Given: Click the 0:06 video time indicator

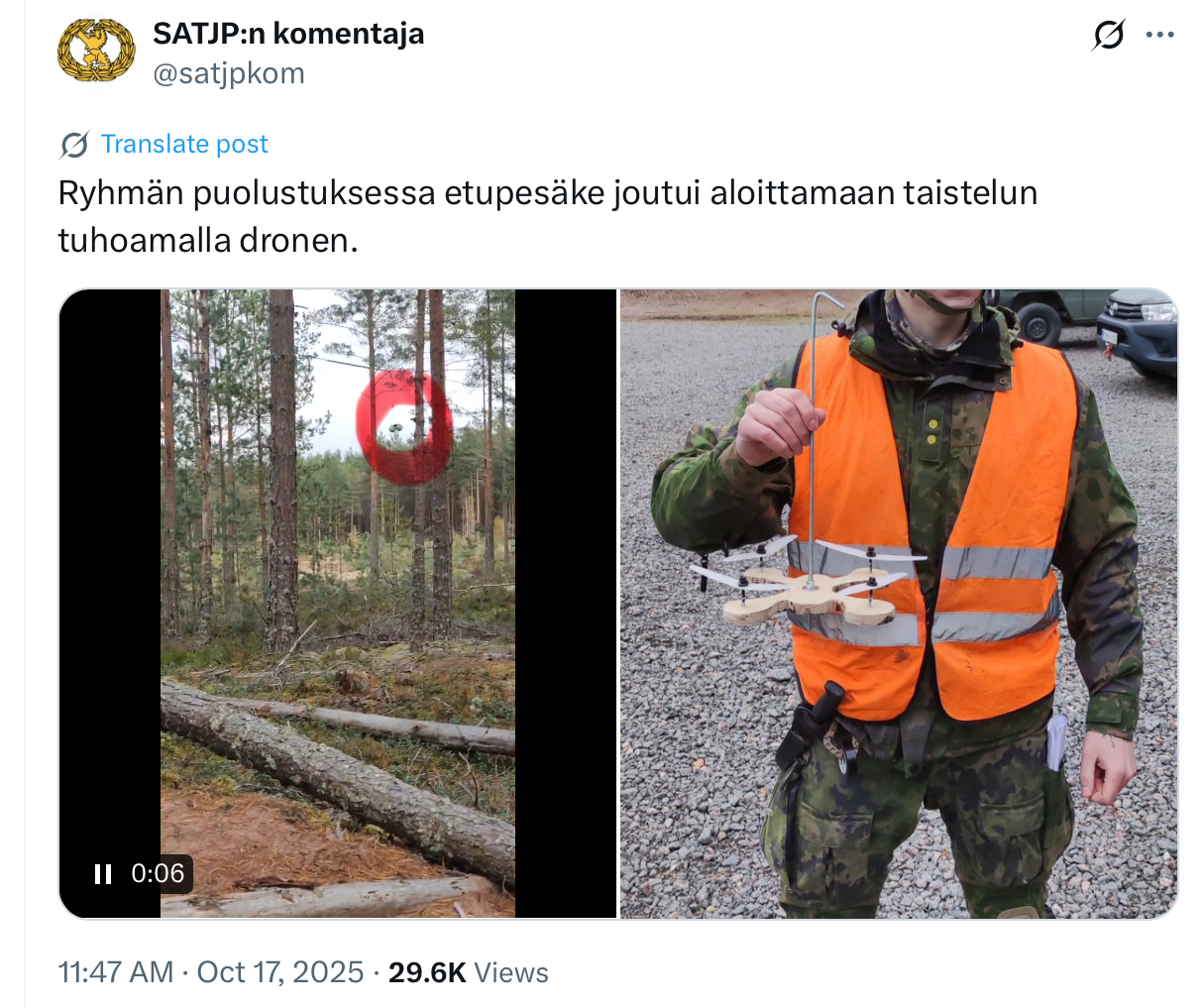Looking at the screenshot, I should tap(159, 873).
